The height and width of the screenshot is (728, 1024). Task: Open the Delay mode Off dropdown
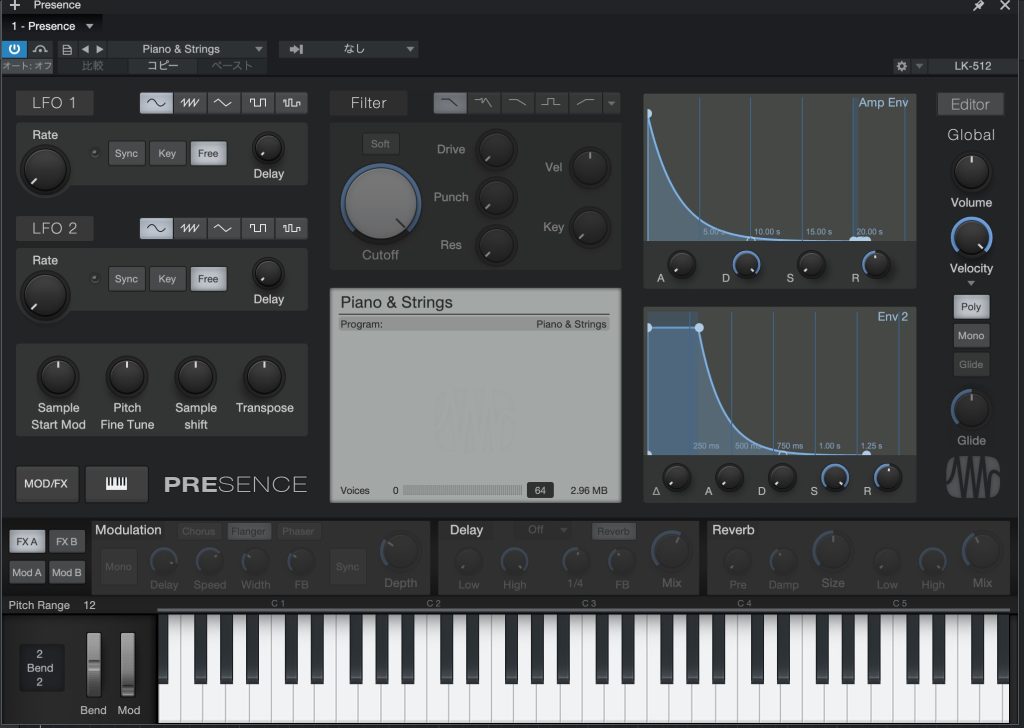(x=547, y=530)
